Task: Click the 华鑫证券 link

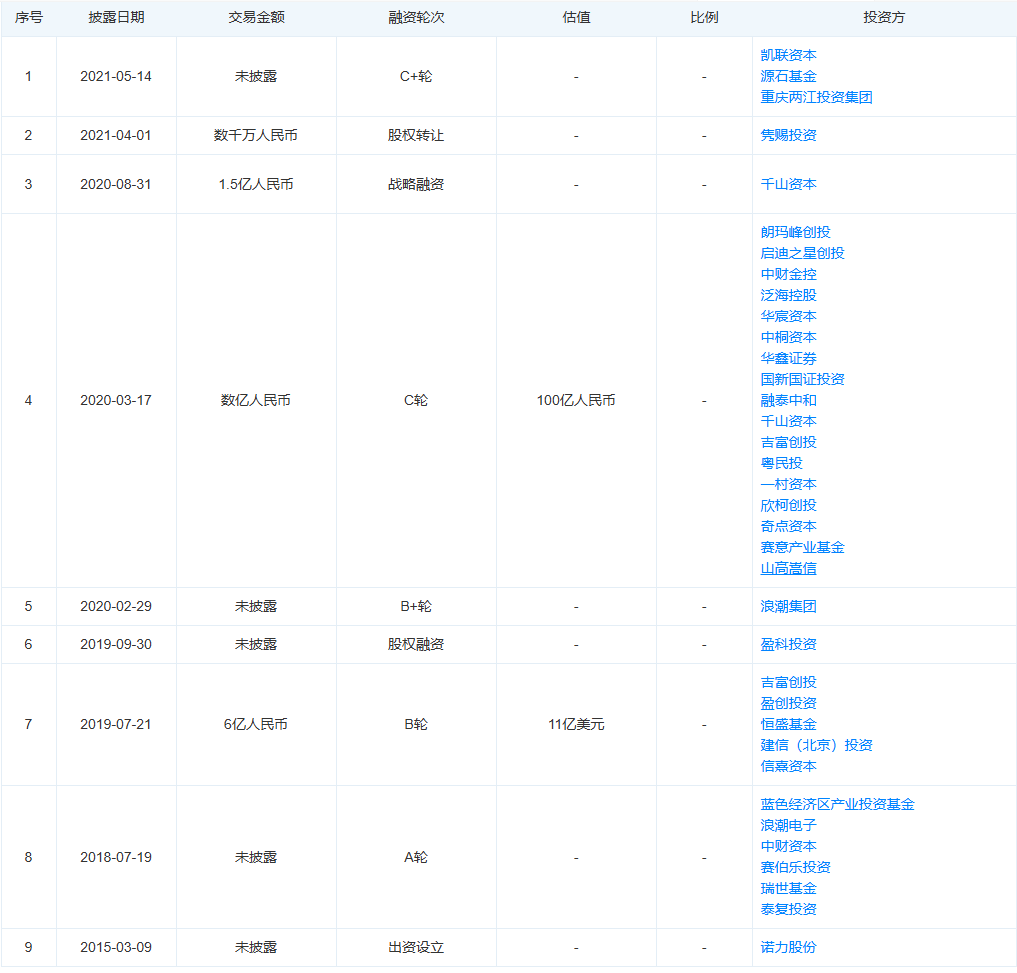Action: point(788,358)
